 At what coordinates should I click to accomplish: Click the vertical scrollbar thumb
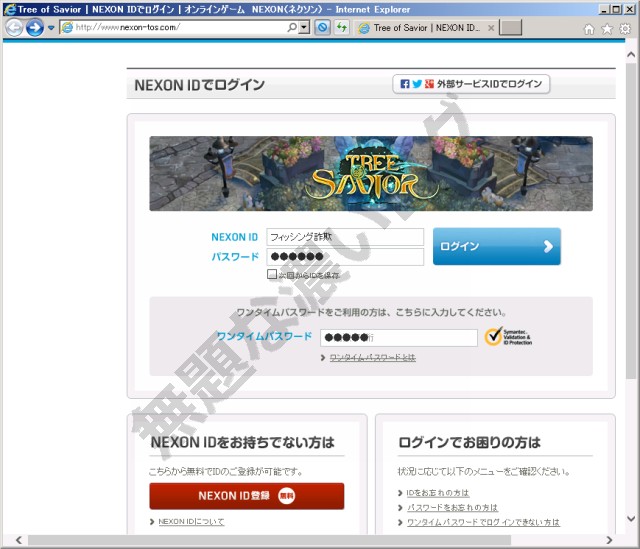631,220
